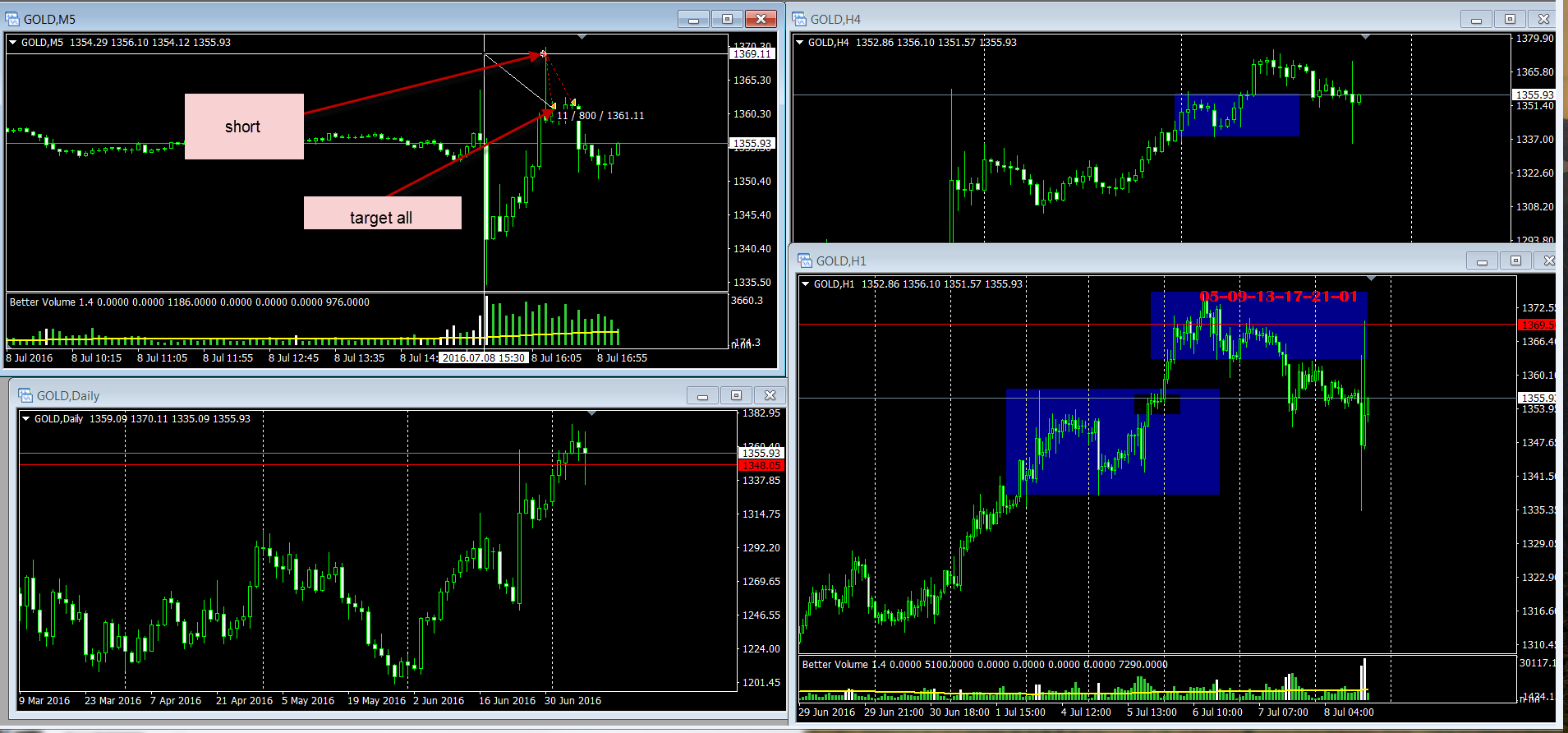Viewport: 1568px width, 733px height.
Task: Maximize the GOLD,H4 chart window
Action: tap(1510, 19)
